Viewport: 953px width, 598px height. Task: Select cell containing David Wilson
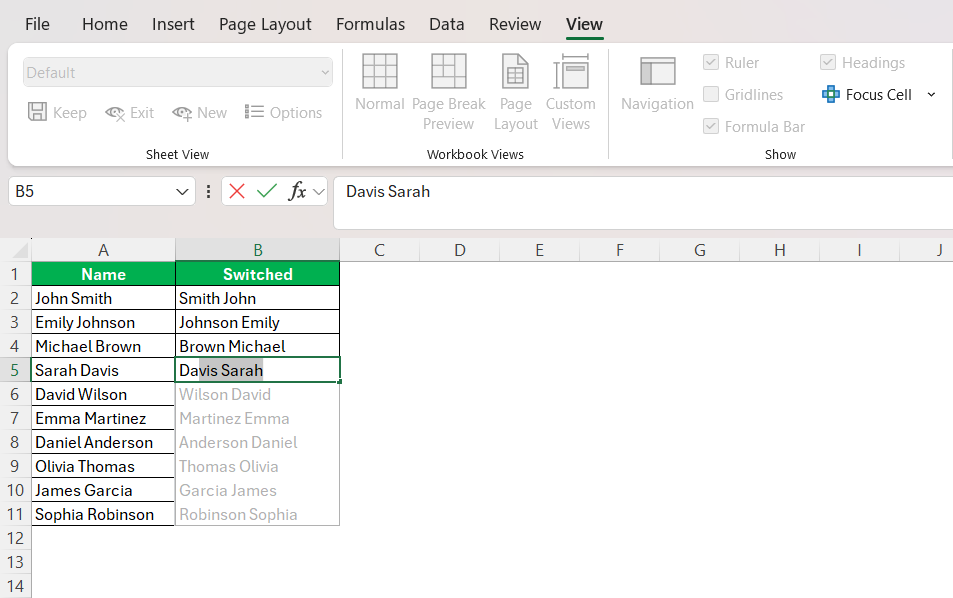tap(103, 394)
